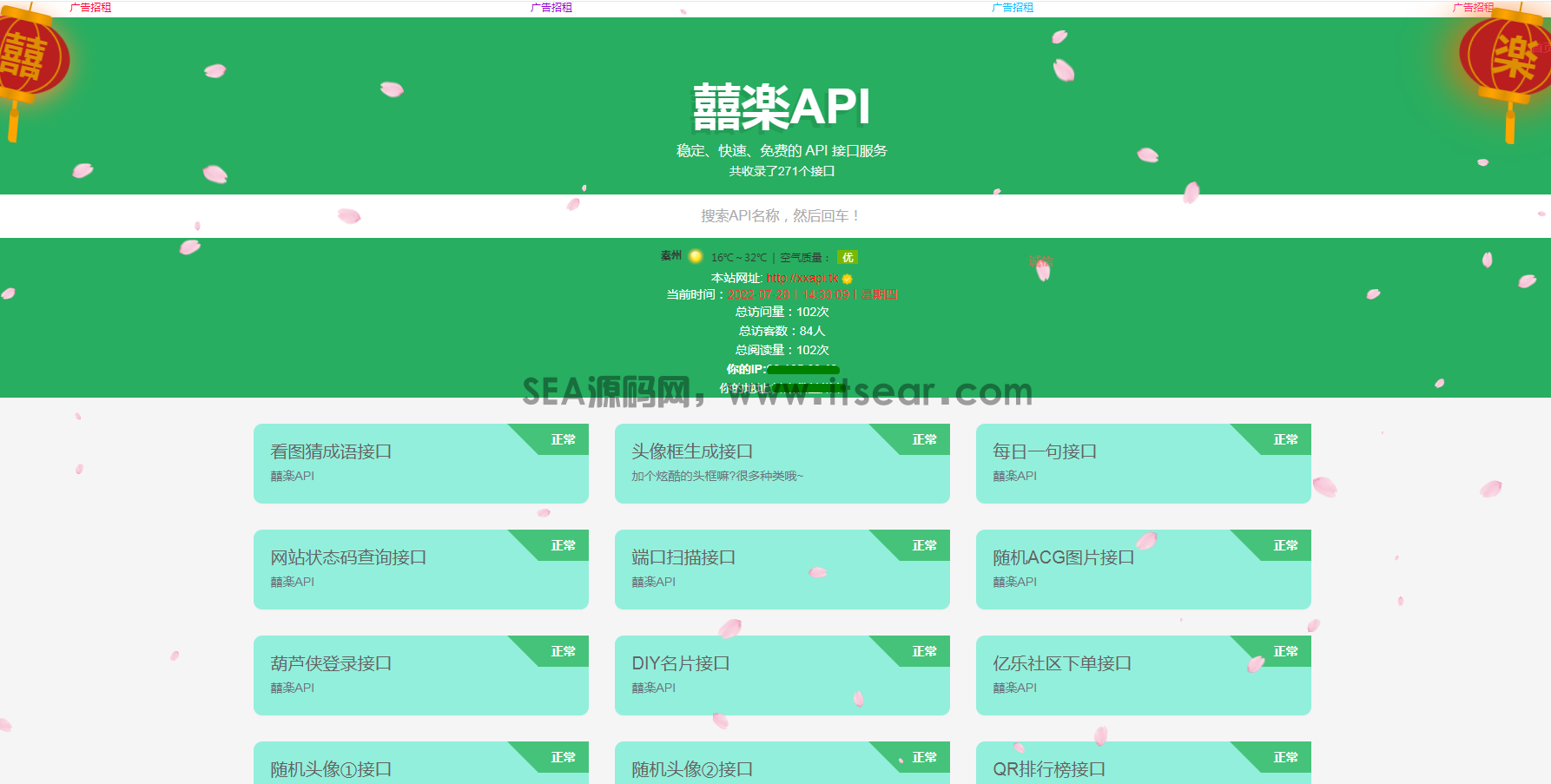Open the site link http://xxapi.tk
The image size is (1551, 784).
tap(802, 278)
